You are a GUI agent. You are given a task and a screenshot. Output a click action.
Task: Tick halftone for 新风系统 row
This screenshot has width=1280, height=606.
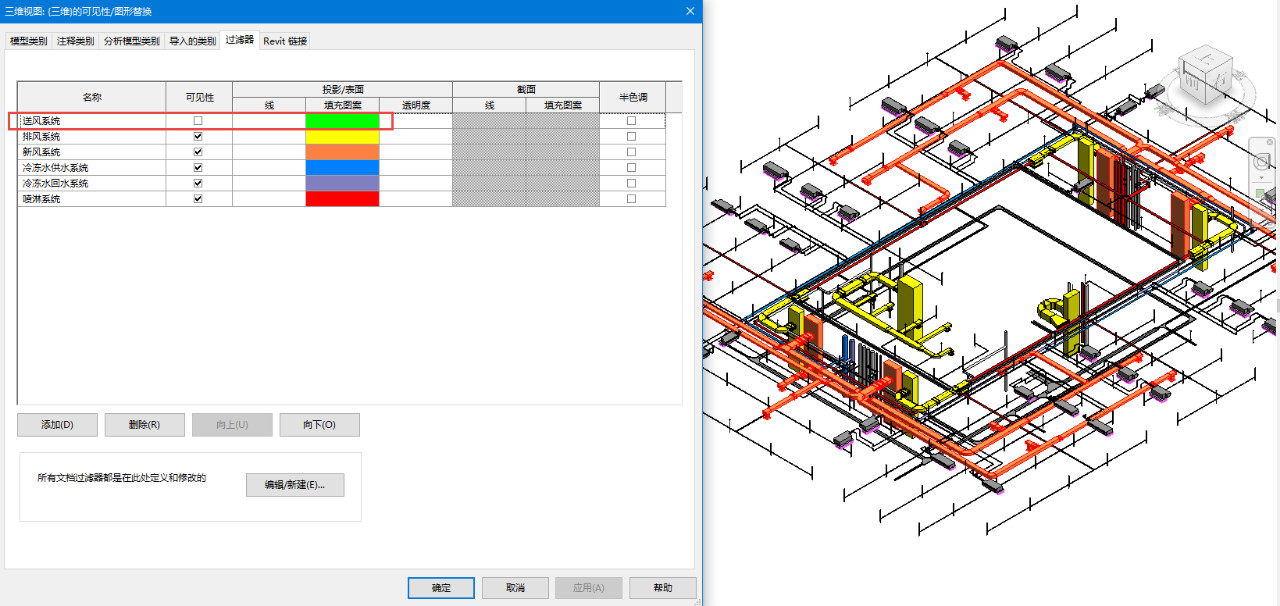click(x=631, y=152)
